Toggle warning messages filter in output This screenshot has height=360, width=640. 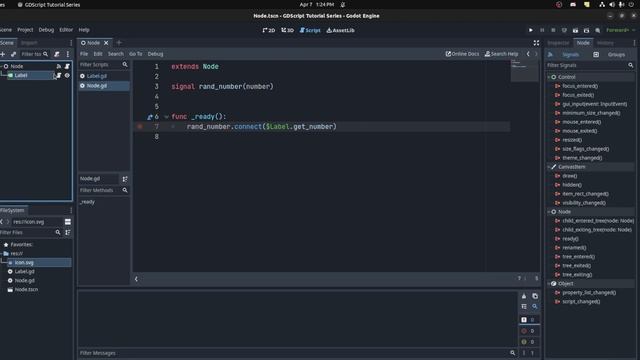[x=529, y=342]
